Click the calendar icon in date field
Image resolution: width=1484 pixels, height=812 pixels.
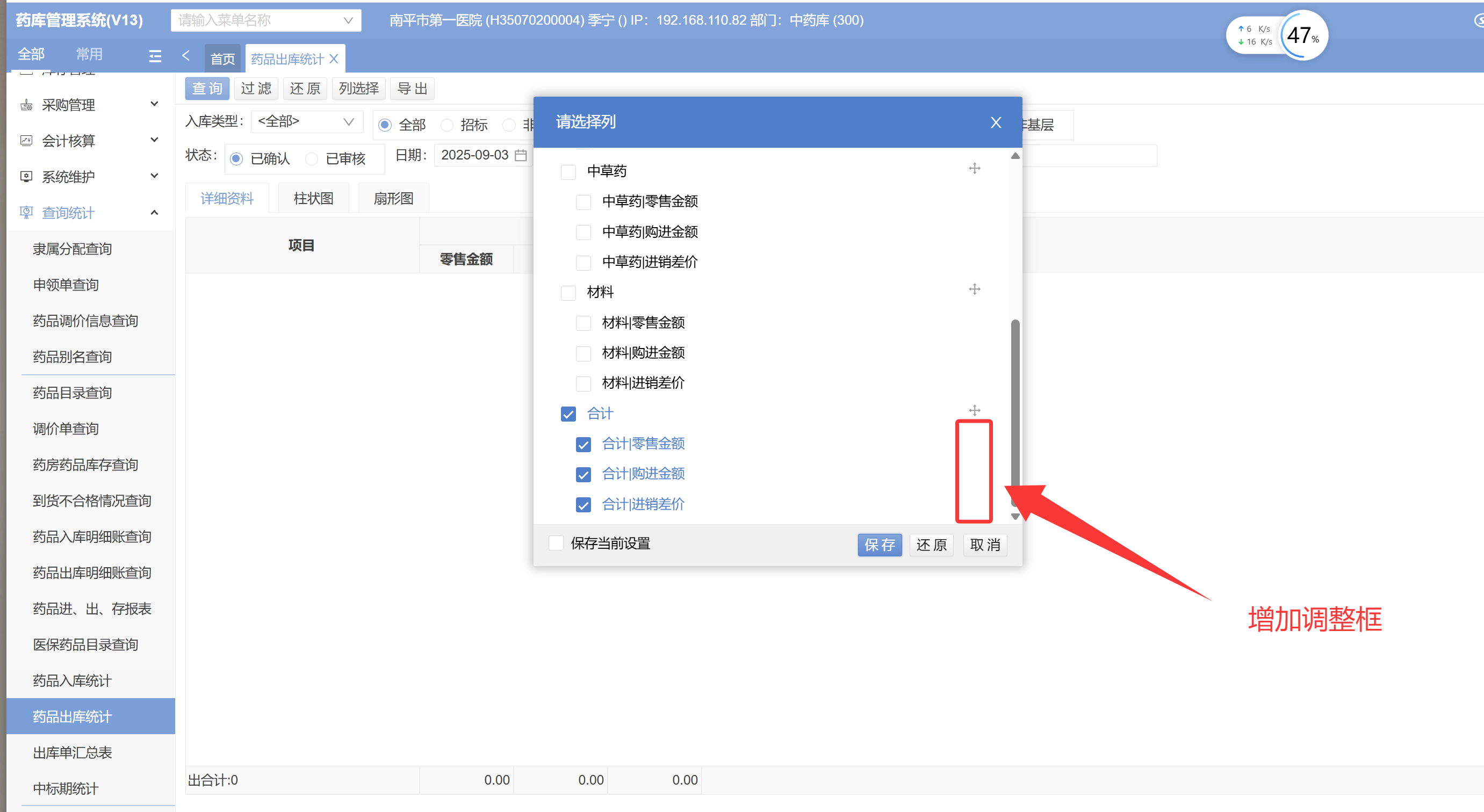521,156
